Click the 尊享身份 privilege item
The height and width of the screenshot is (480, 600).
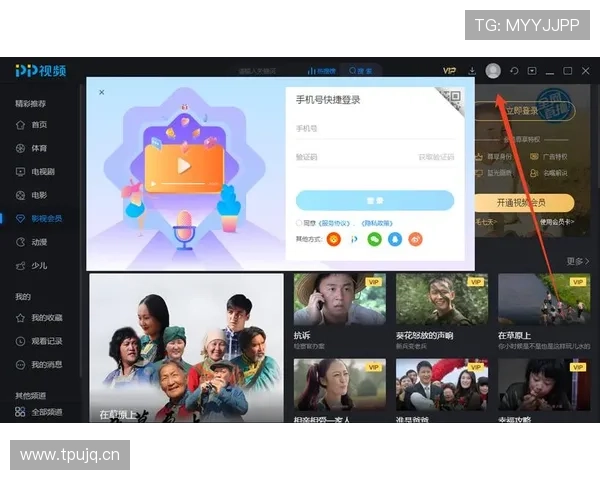494,157
